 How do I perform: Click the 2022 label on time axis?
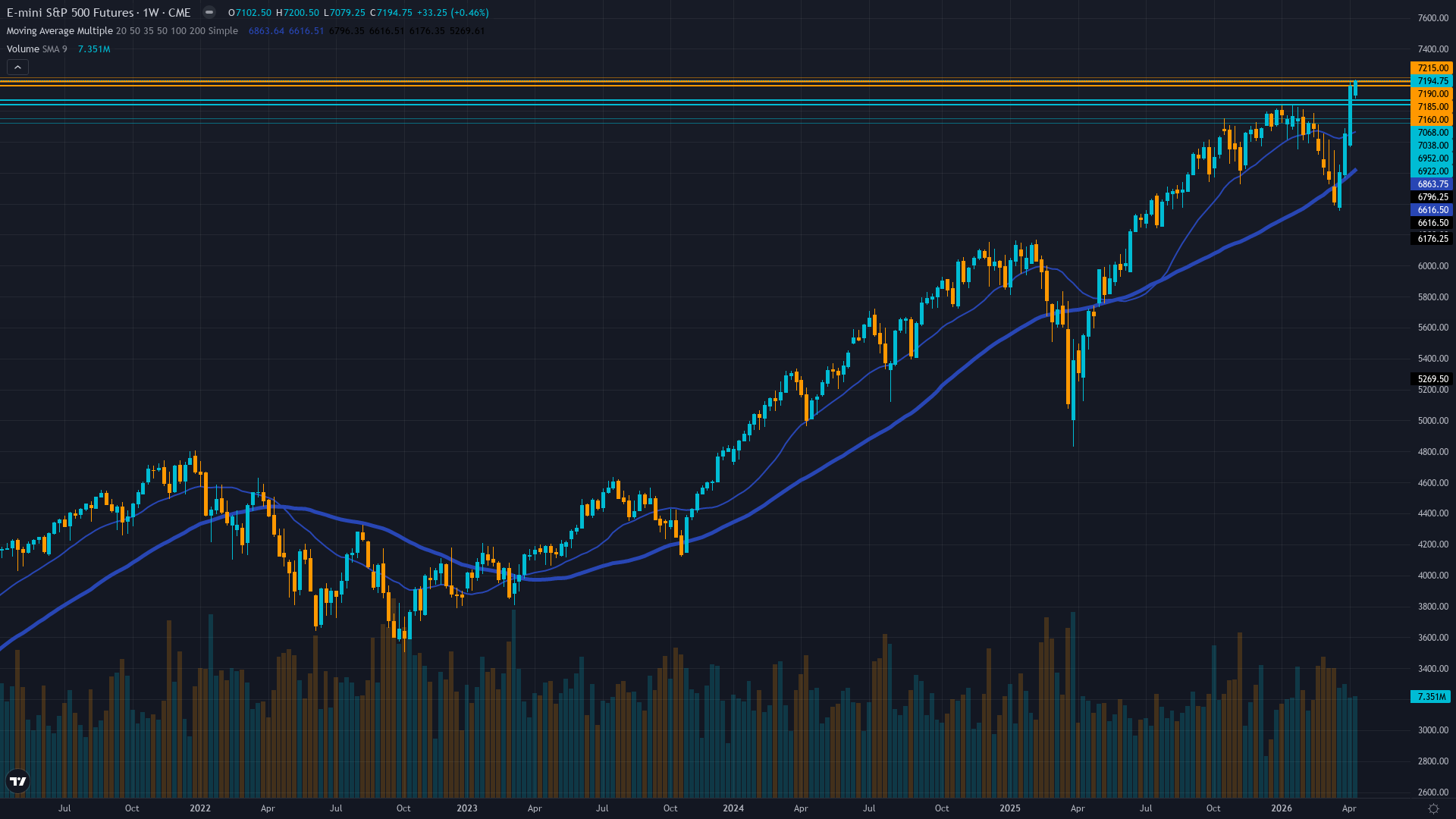coord(200,808)
